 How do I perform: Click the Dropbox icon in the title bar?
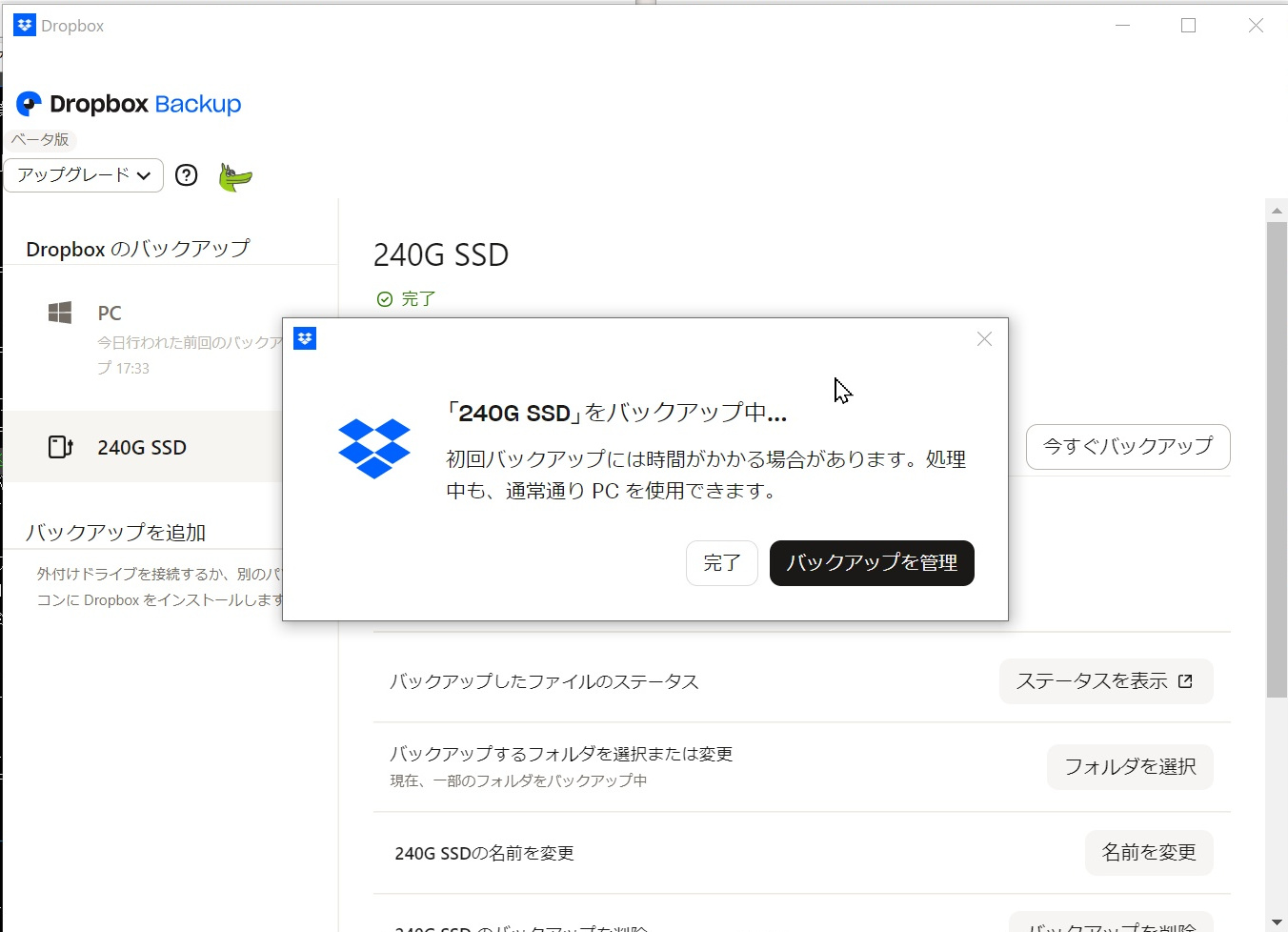(x=25, y=26)
